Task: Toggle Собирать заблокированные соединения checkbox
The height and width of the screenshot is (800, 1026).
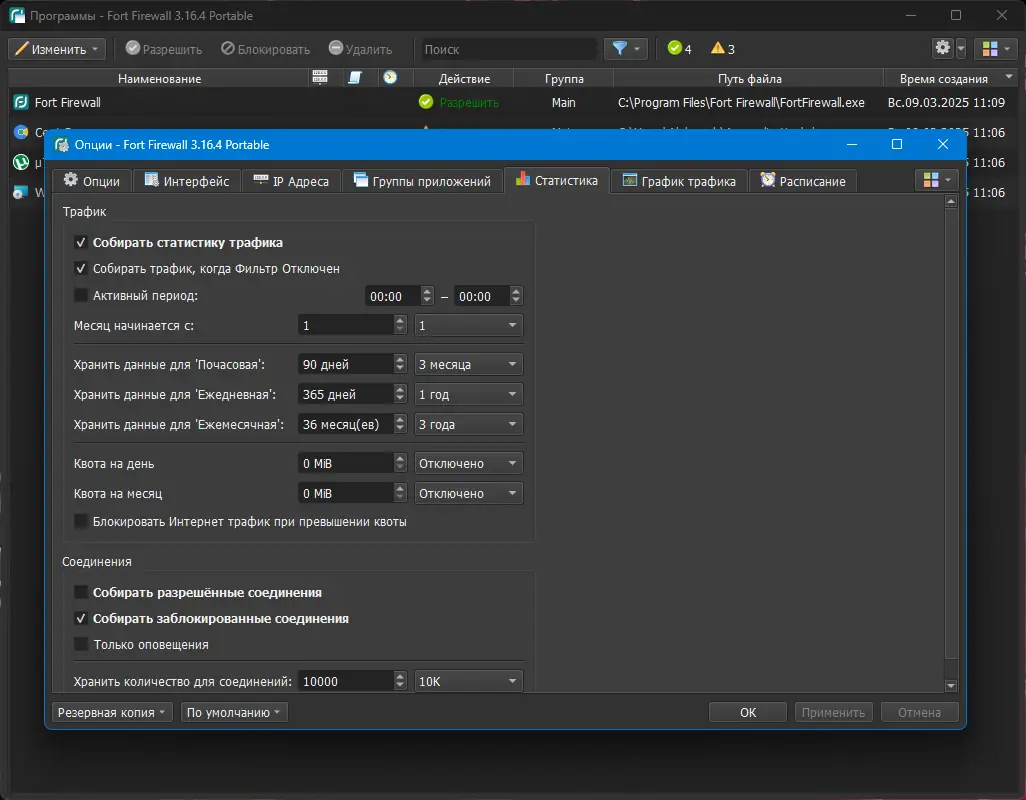Action: coord(81,619)
